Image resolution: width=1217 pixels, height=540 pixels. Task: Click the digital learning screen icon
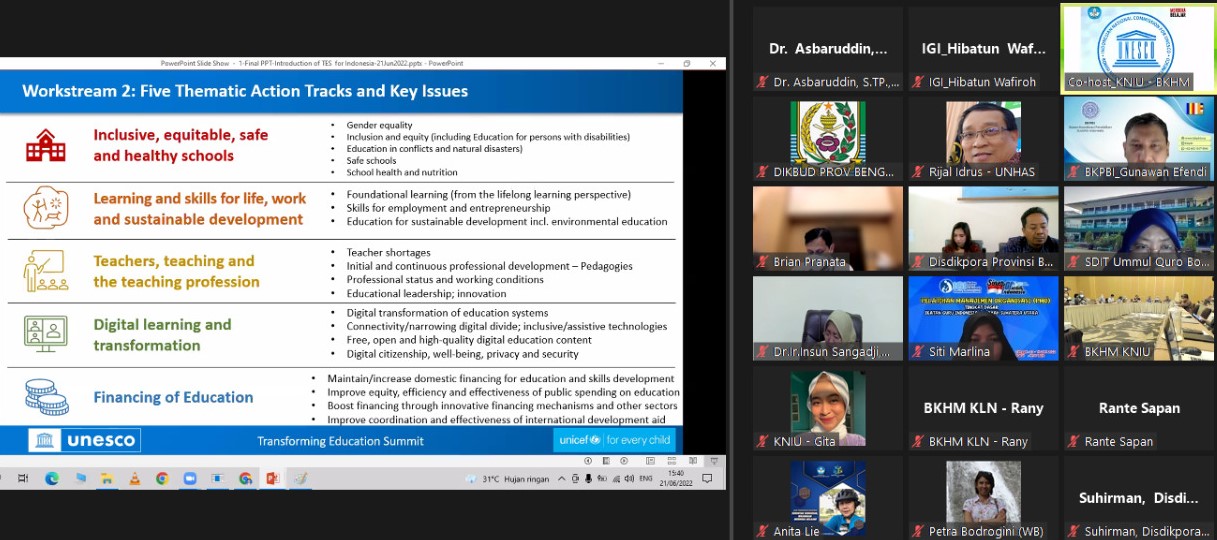click(x=46, y=333)
